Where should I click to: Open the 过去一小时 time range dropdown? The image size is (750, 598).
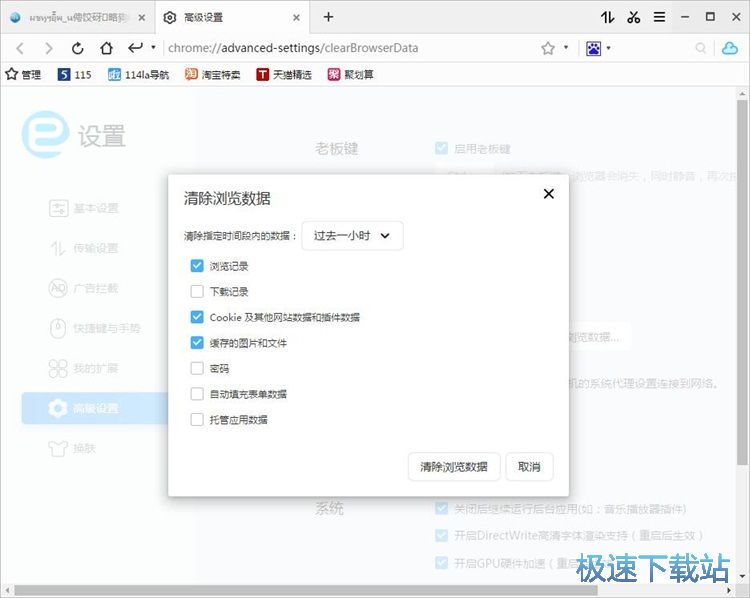353,235
